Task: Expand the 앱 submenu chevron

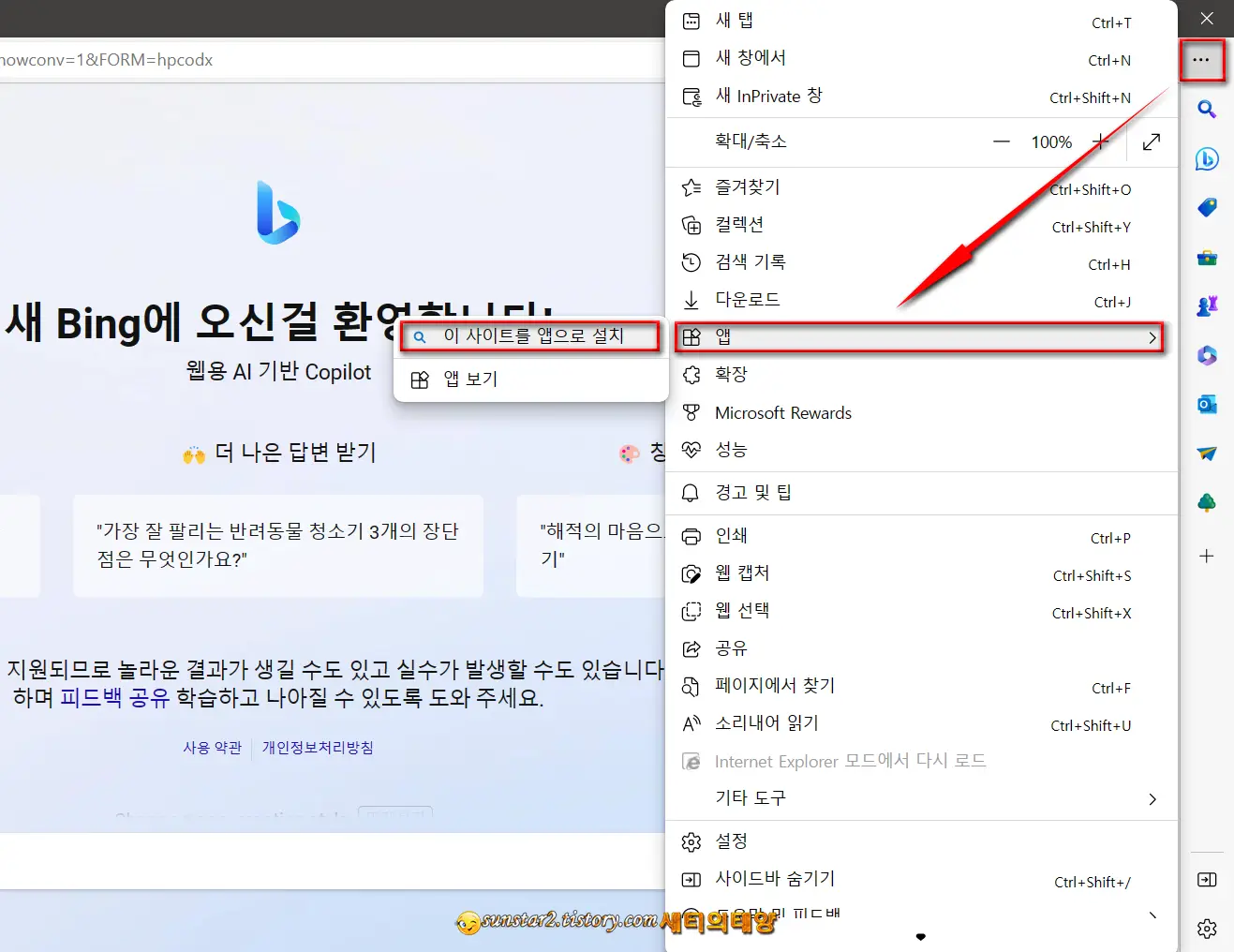Action: coord(1152,338)
